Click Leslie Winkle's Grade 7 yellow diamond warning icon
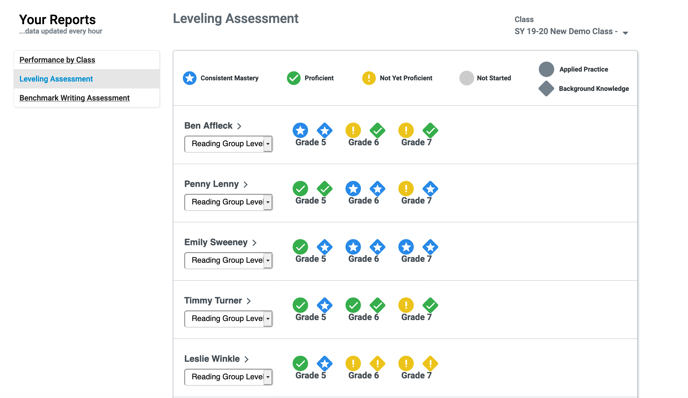This screenshot has width=688, height=398. tap(430, 363)
